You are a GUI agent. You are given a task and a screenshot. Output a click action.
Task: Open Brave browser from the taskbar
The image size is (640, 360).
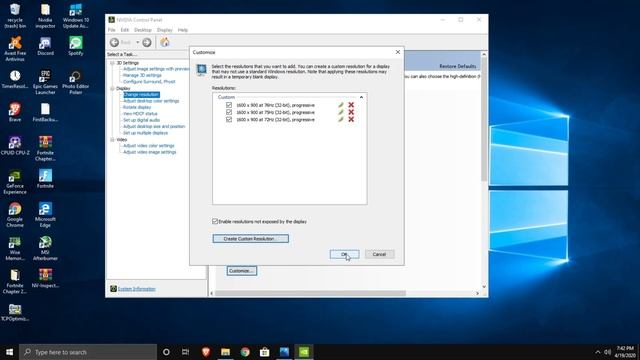[206, 351]
